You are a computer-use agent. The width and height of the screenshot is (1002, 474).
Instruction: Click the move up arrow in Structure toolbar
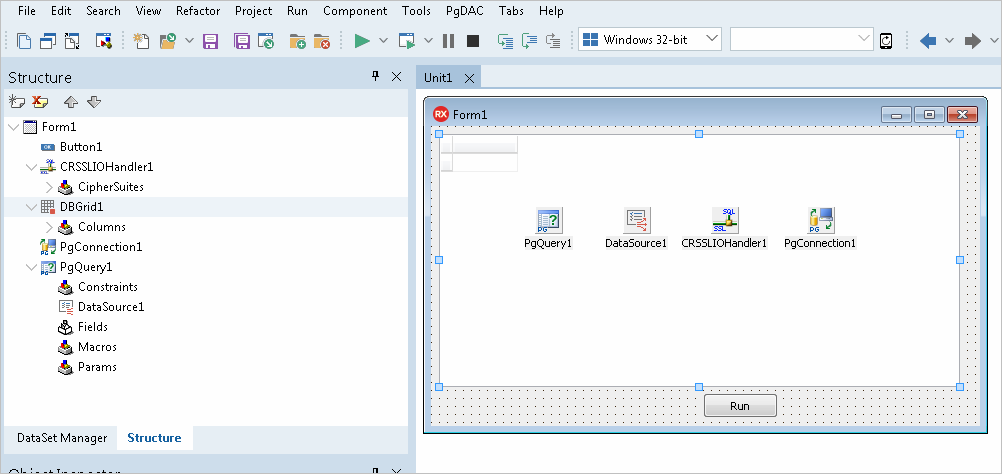coord(71,102)
